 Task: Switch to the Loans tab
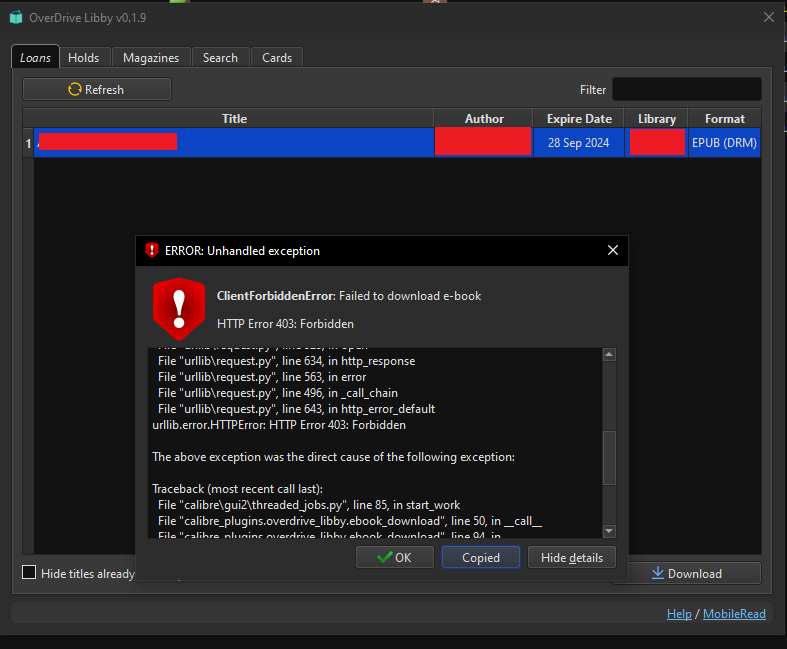click(x=35, y=58)
